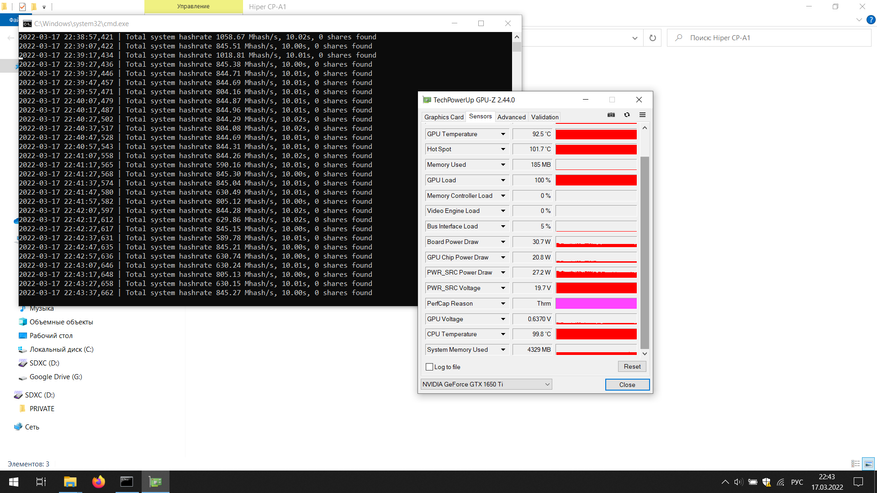The width and height of the screenshot is (877, 493).
Task: Open the GPU-Z hamburger menu
Action: pyautogui.click(x=642, y=116)
